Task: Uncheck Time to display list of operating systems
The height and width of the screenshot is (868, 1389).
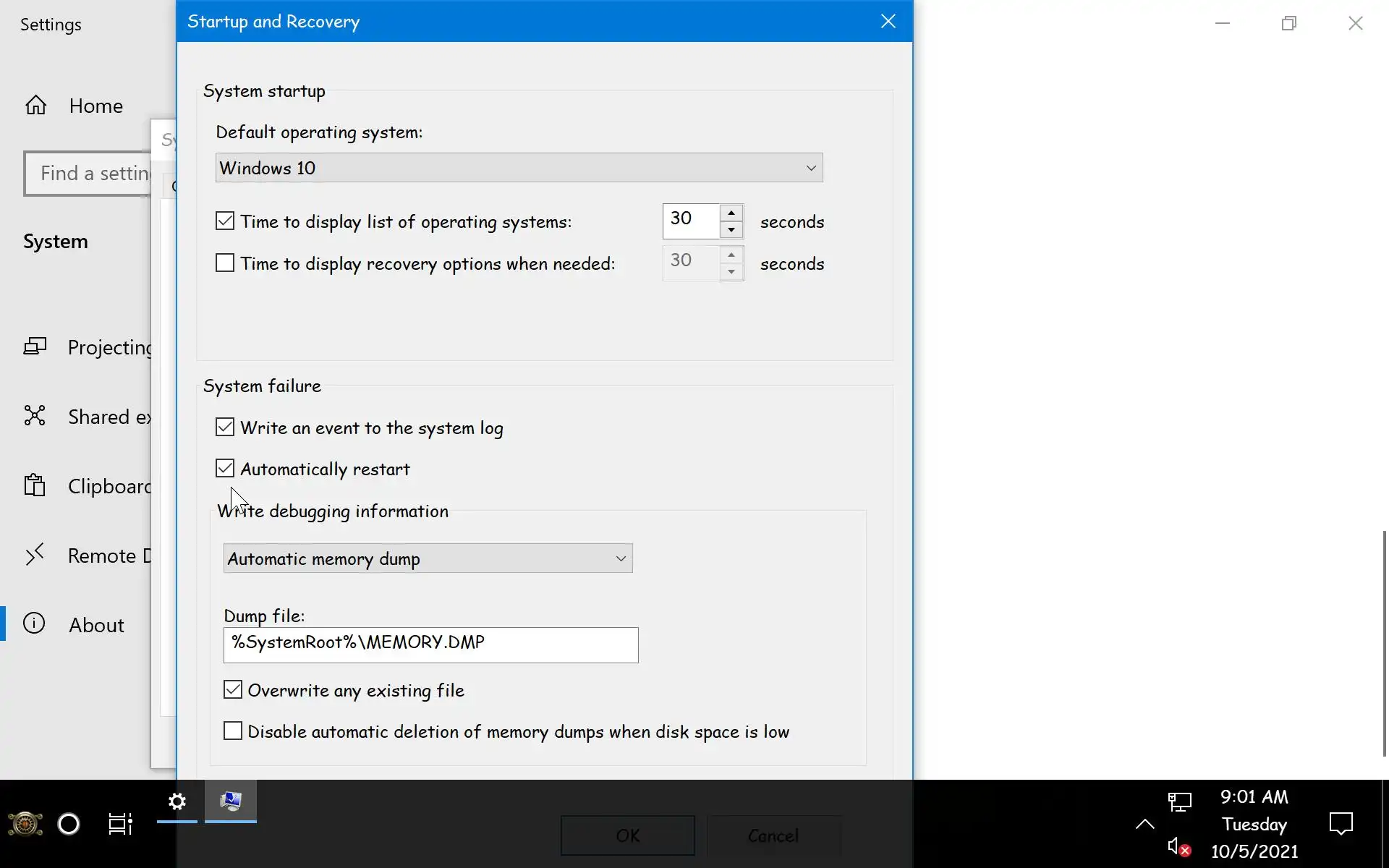Action: click(x=225, y=221)
